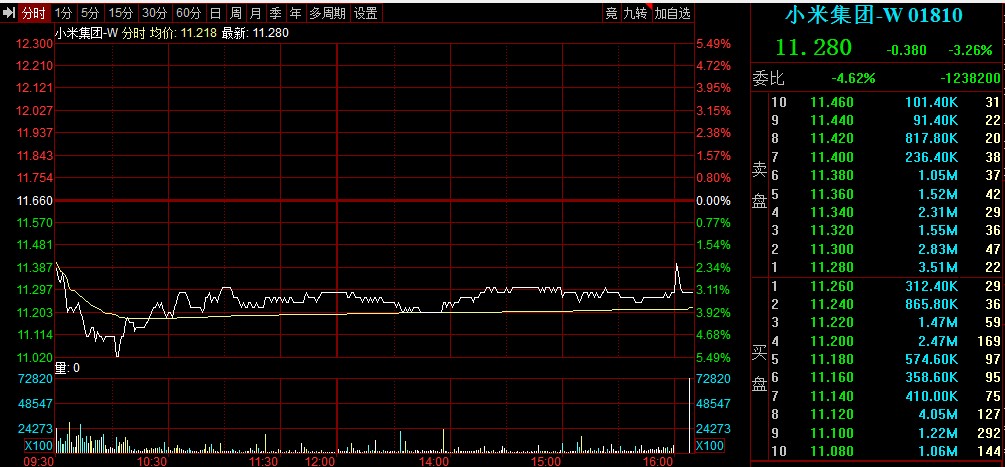
Task: Select bid level 9 price 11.100
Action: (831, 433)
